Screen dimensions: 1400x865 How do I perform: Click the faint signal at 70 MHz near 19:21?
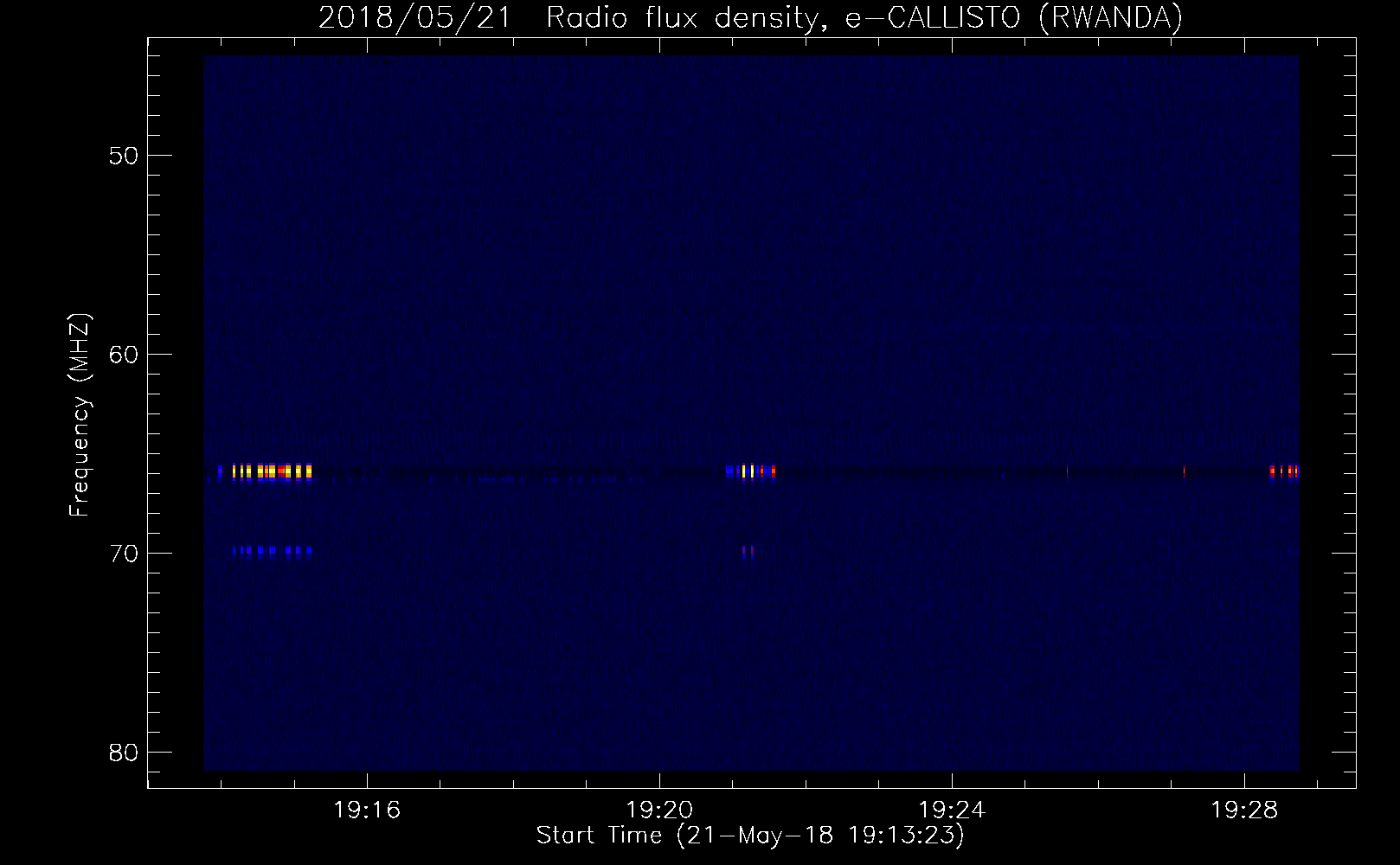click(x=748, y=550)
